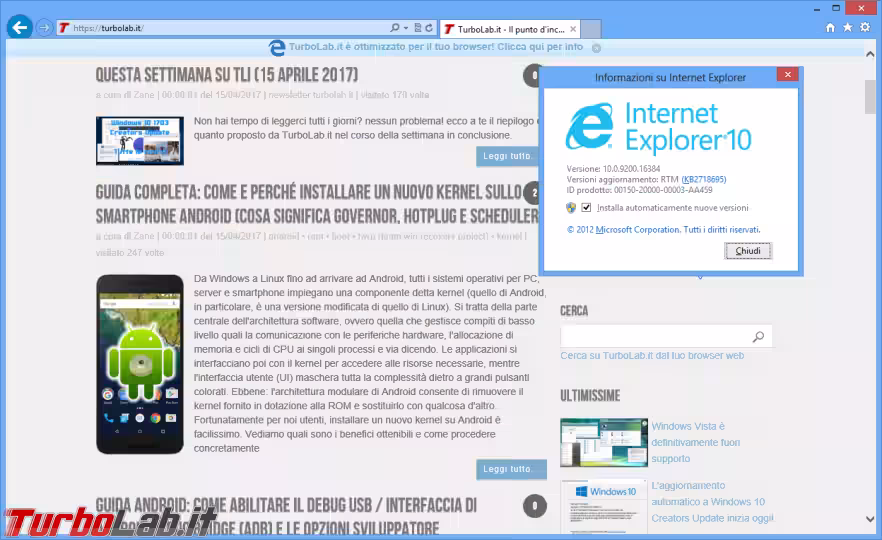Open the Home page icon
This screenshot has width=882, height=540.
[830, 28]
